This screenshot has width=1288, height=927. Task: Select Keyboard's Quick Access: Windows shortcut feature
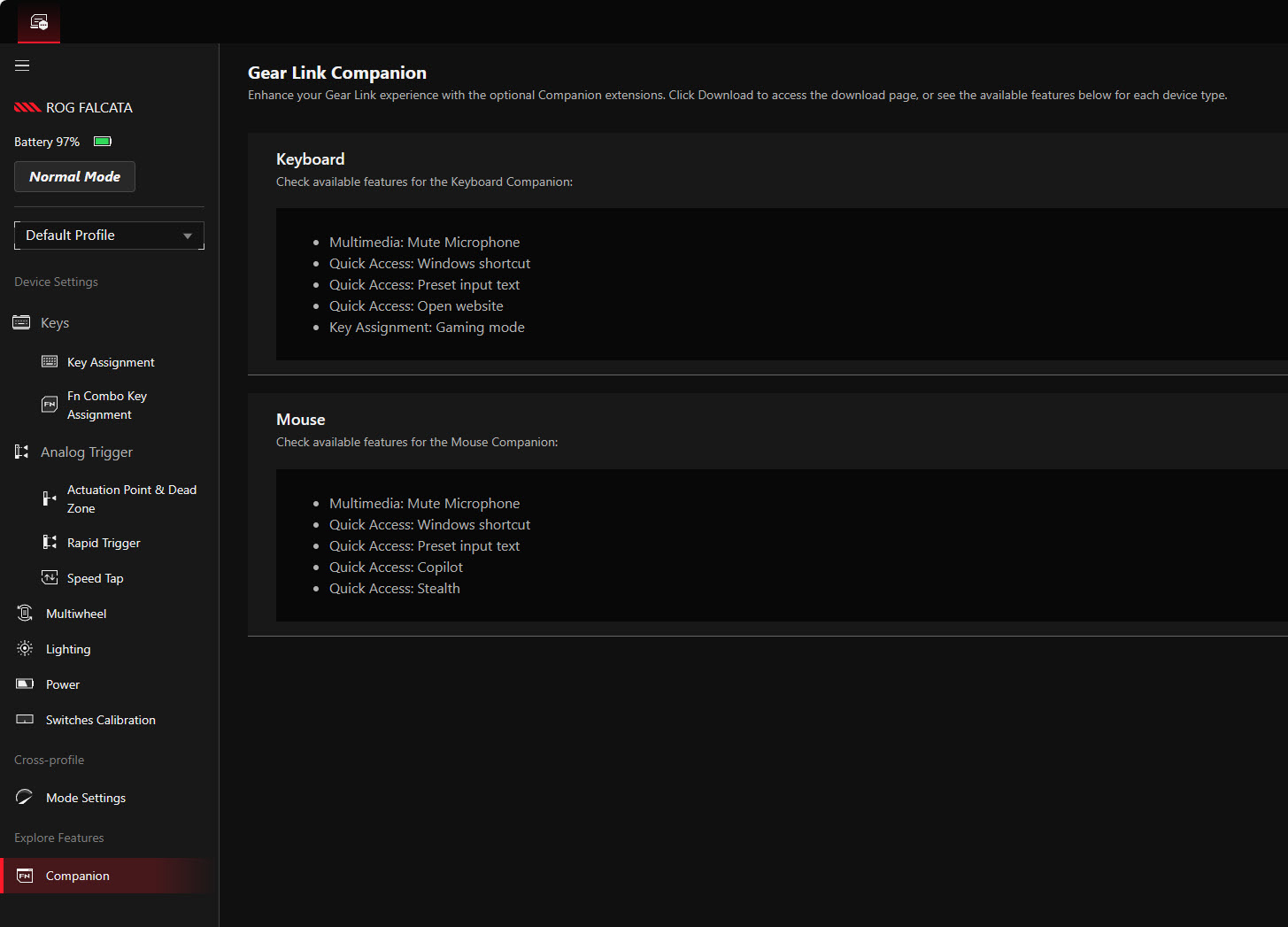[x=430, y=264]
